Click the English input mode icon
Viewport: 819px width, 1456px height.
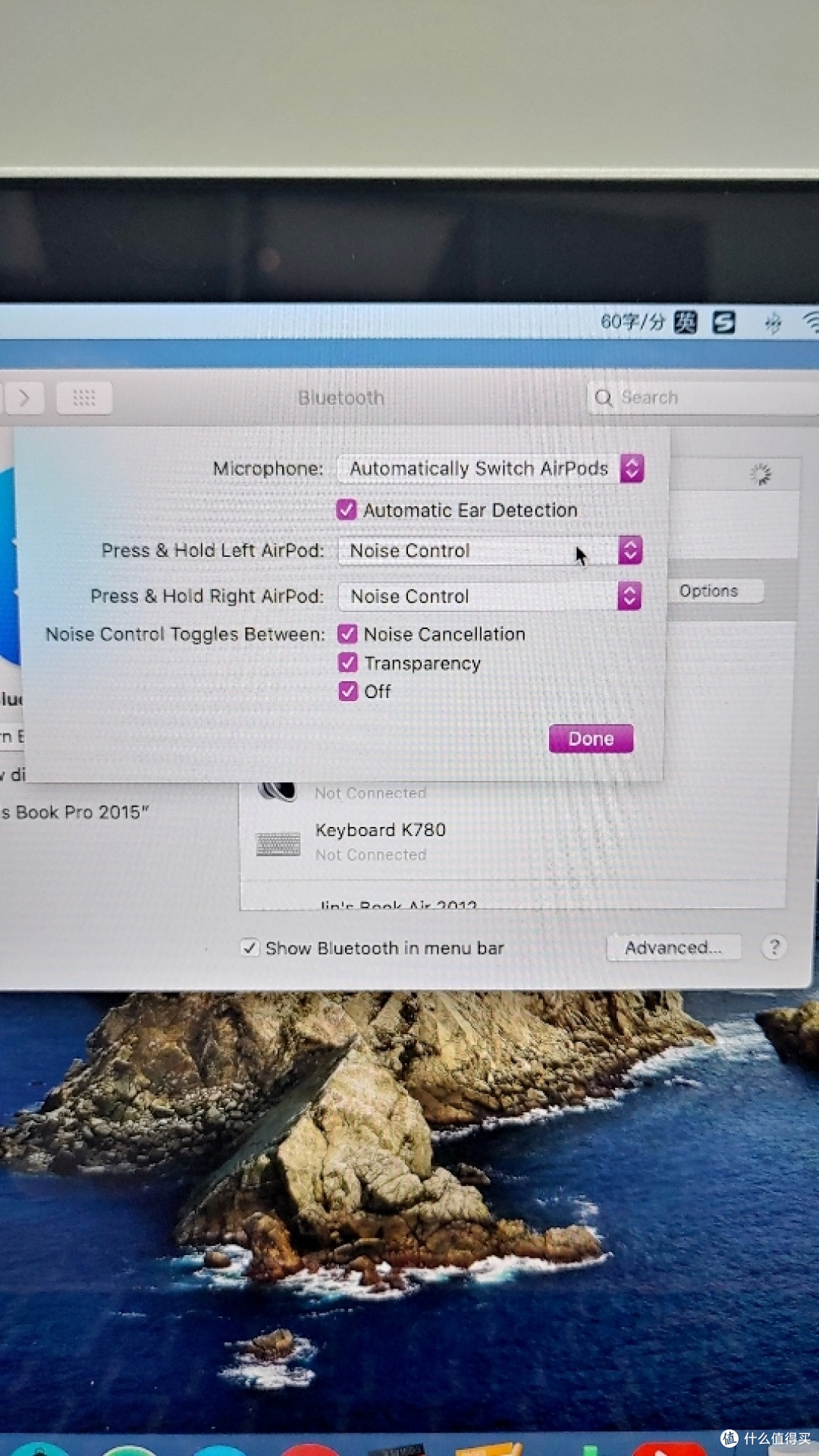click(x=686, y=322)
